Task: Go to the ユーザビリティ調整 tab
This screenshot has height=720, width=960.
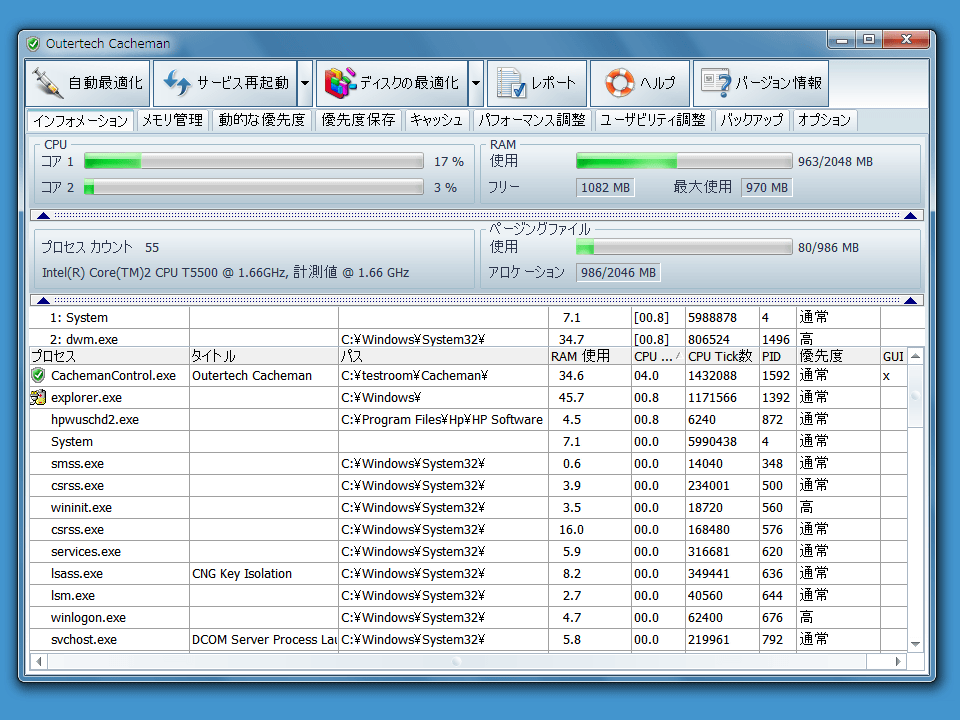Action: tap(652, 120)
